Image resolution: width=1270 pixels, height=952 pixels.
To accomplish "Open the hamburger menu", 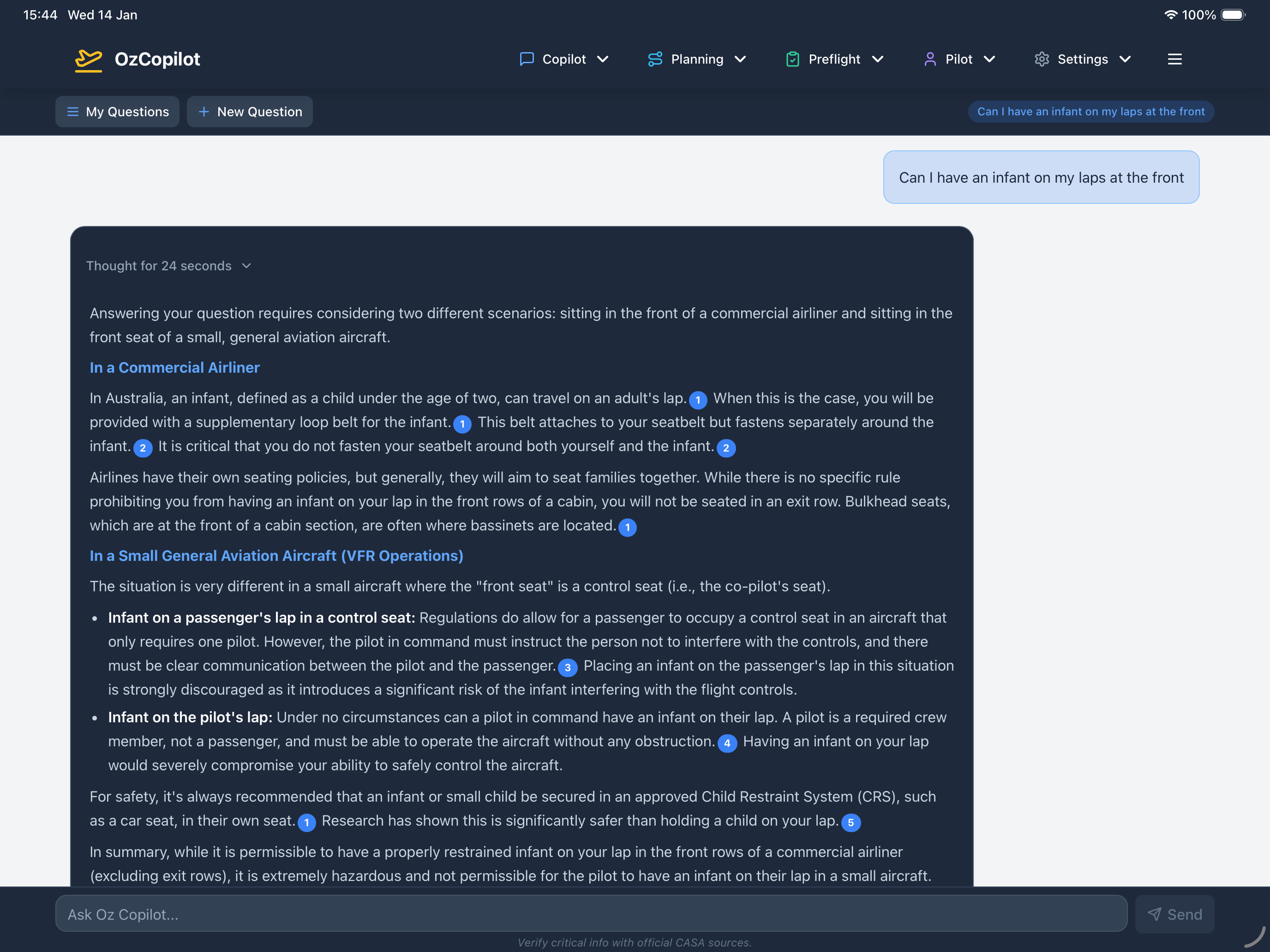I will point(1174,59).
